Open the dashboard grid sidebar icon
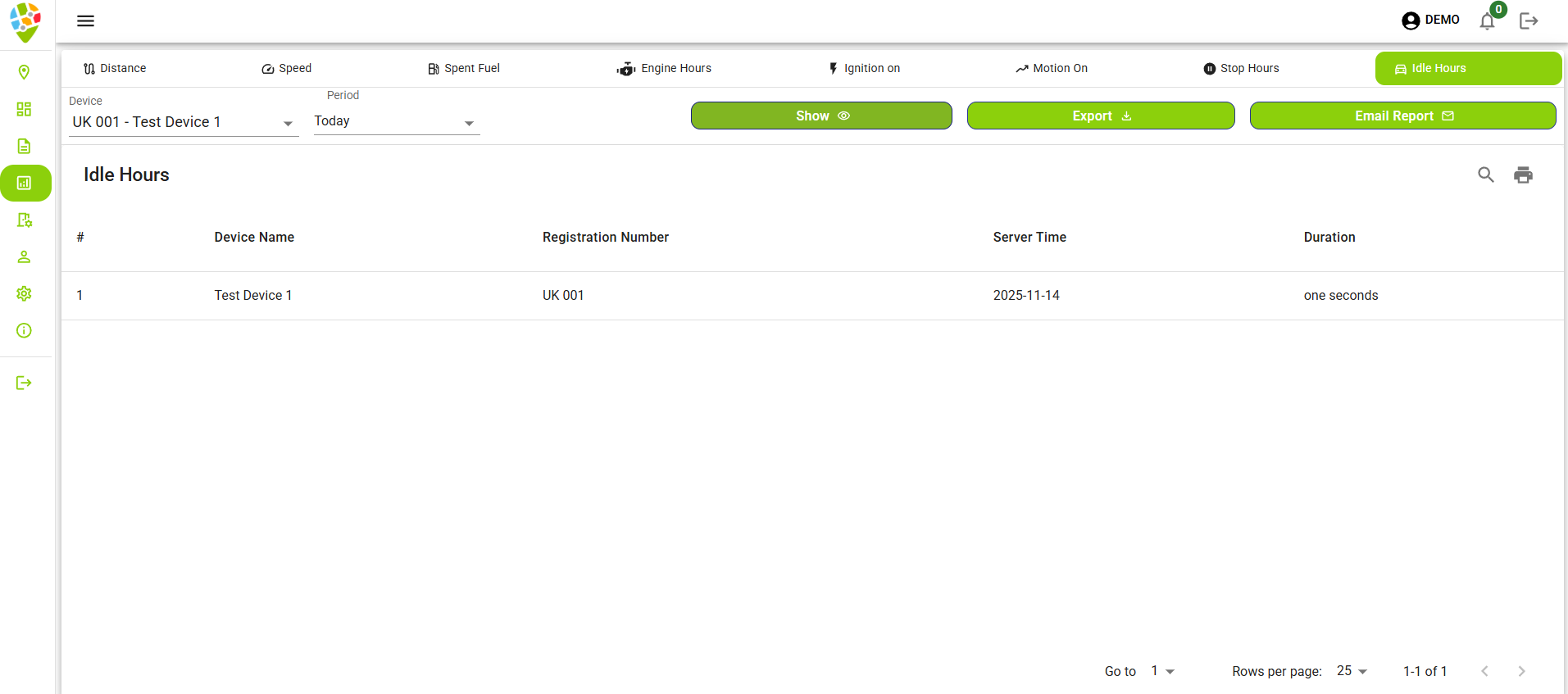 pyautogui.click(x=24, y=109)
